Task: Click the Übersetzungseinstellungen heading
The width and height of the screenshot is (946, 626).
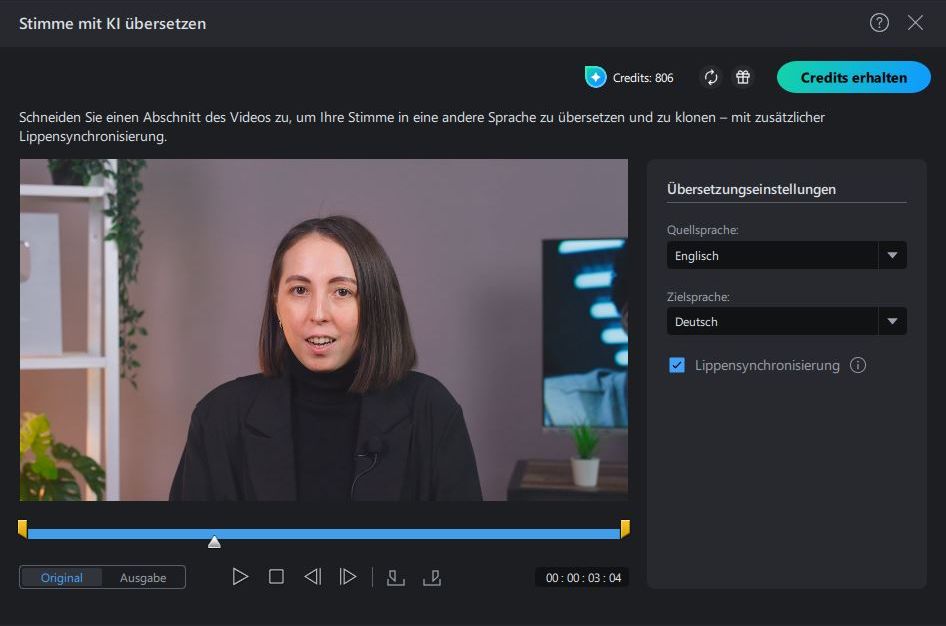Action: tap(751, 189)
